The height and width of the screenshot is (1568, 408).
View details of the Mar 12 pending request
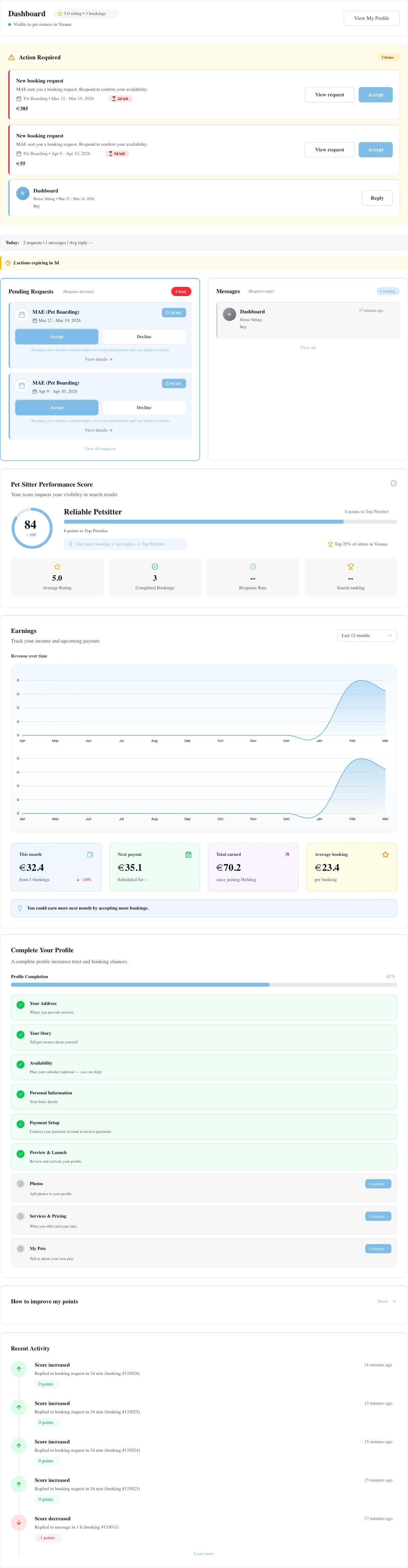point(99,359)
